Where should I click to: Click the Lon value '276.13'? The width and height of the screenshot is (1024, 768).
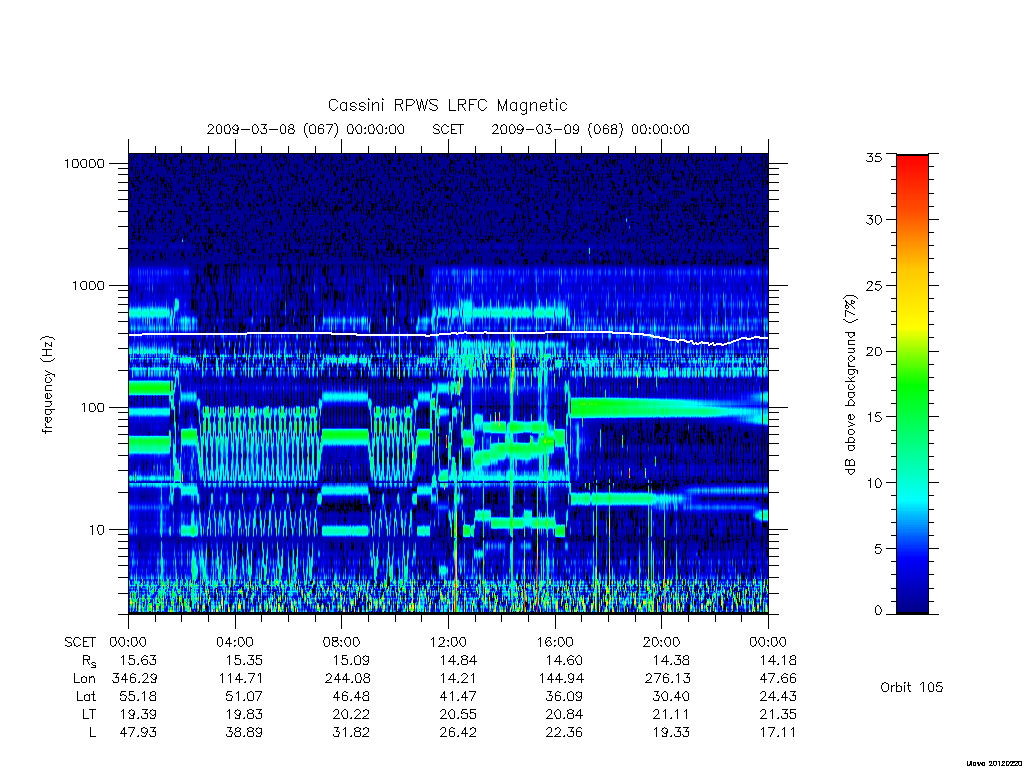(667, 679)
